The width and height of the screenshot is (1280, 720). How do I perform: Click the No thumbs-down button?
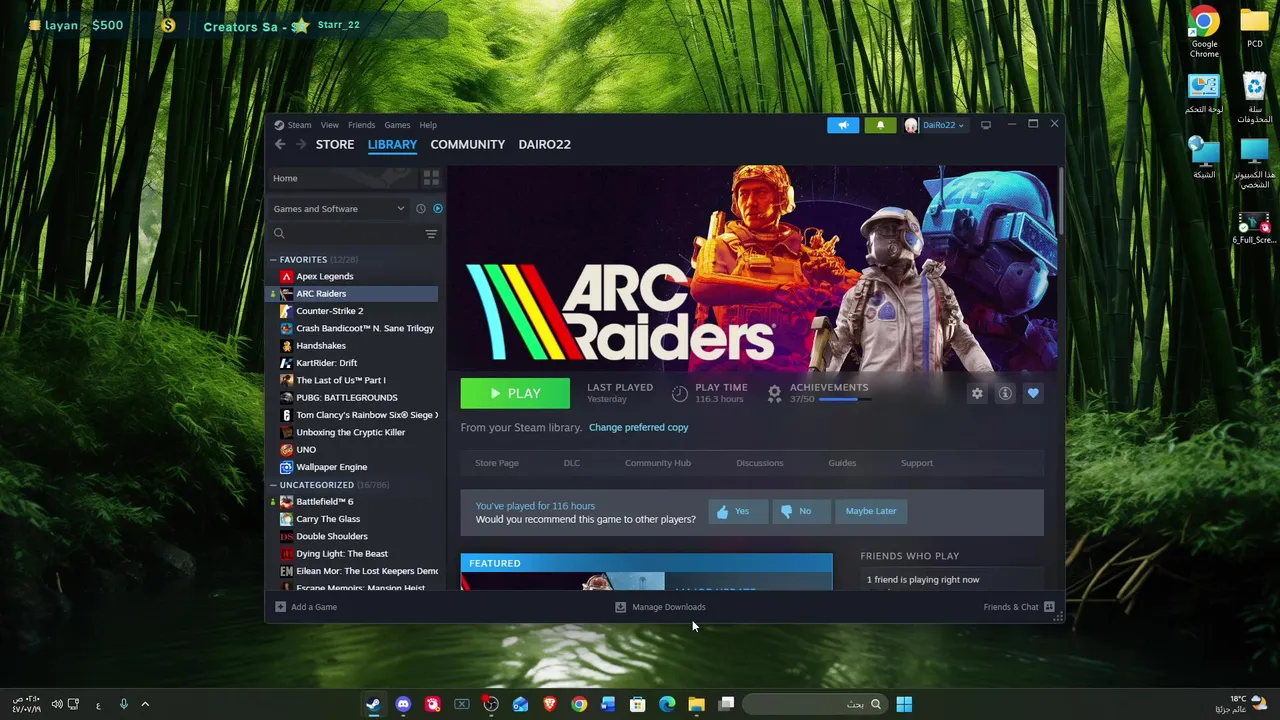tap(801, 511)
